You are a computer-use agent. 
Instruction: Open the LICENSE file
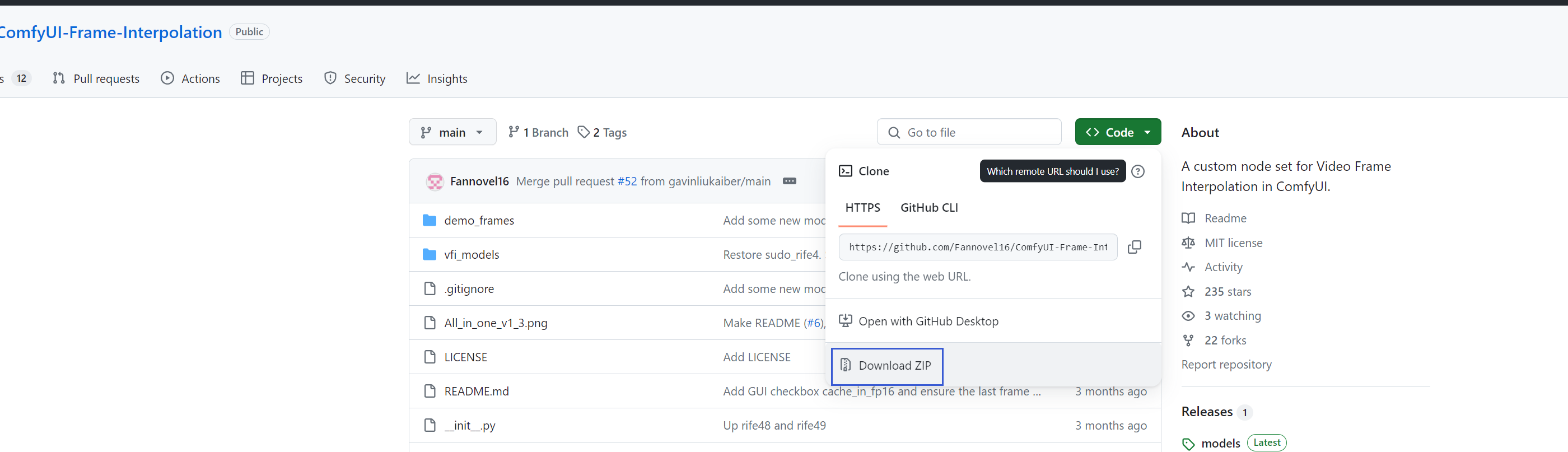tap(466, 357)
